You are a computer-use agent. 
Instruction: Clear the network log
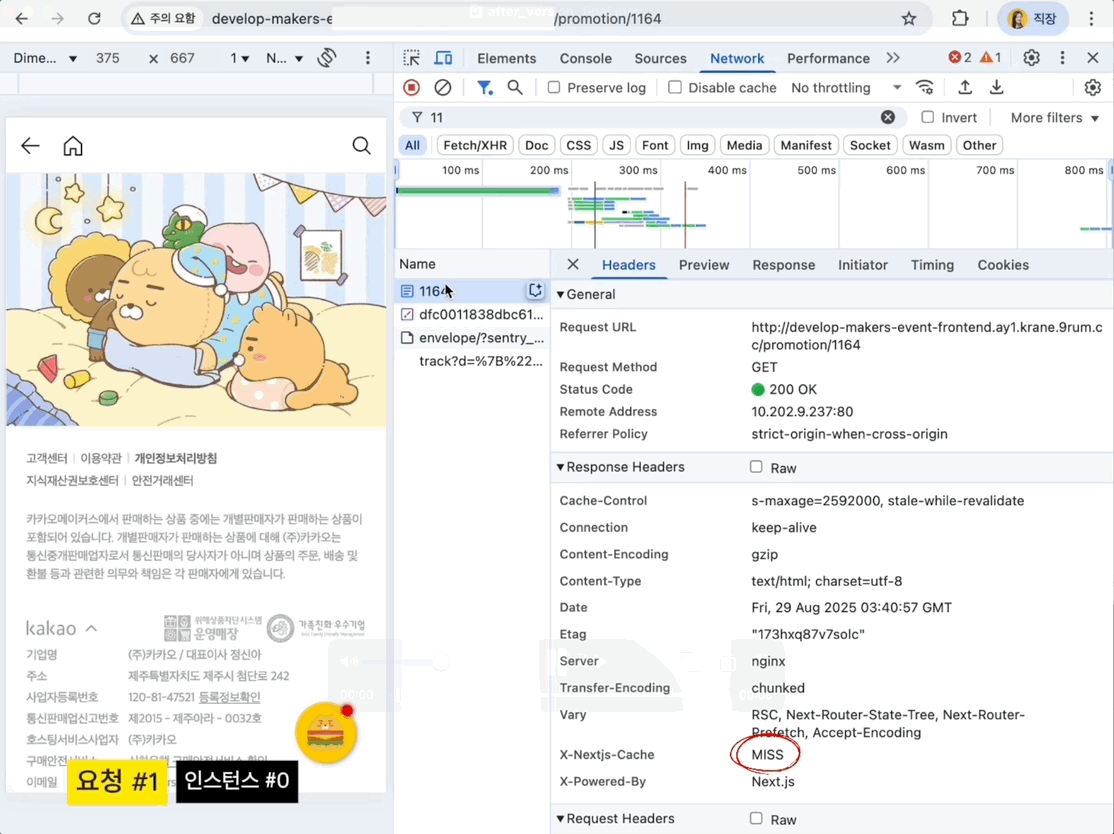(443, 87)
